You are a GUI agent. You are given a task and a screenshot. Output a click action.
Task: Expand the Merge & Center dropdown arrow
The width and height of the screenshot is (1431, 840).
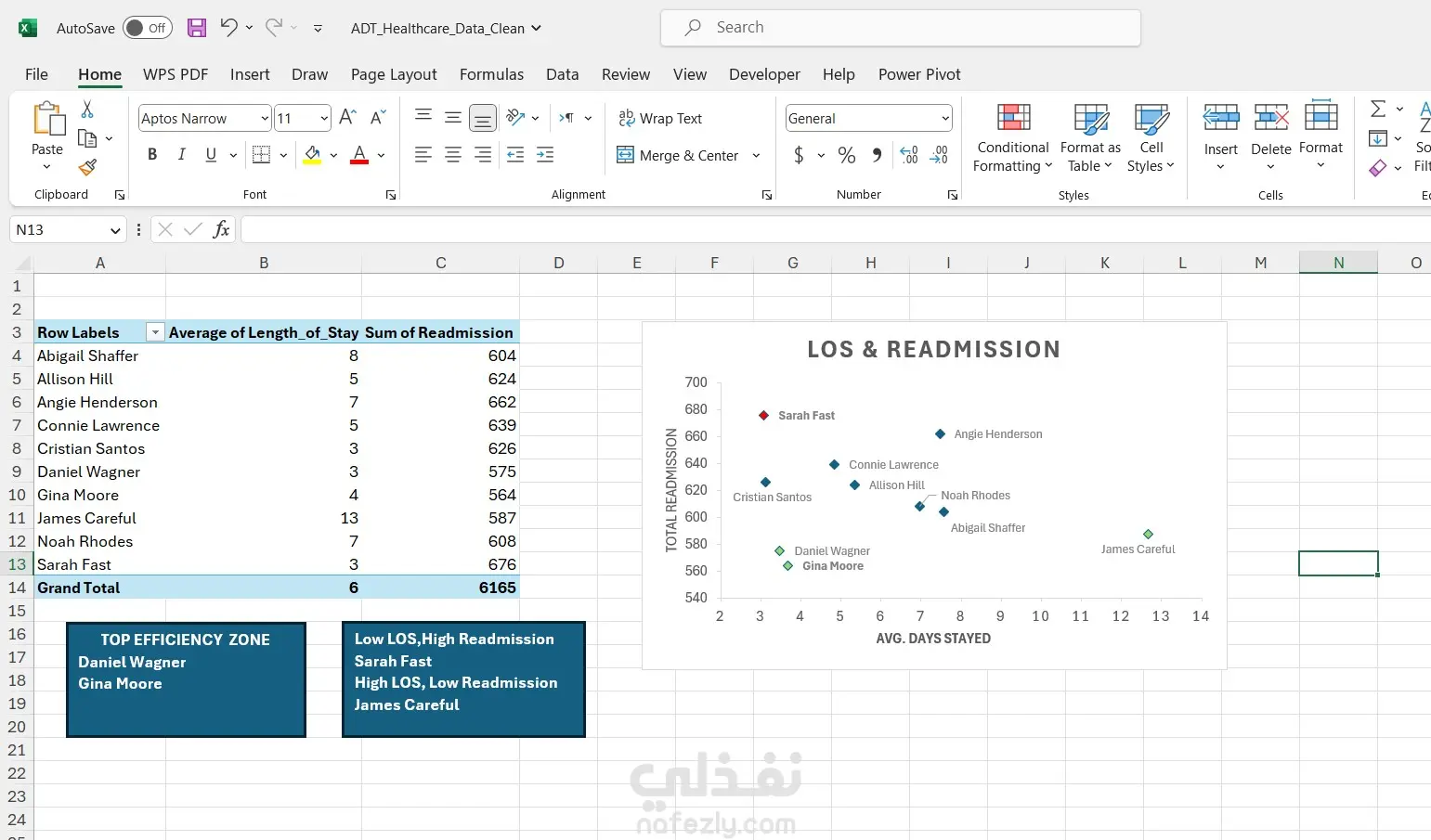[757, 155]
